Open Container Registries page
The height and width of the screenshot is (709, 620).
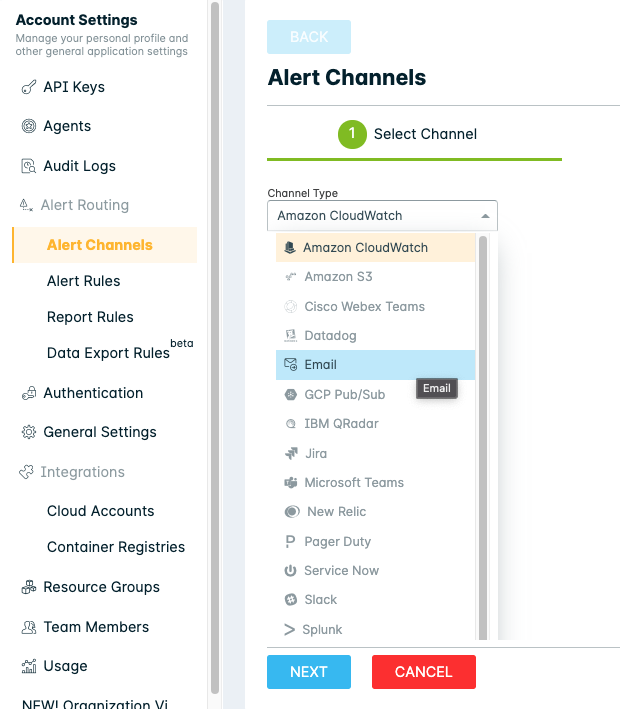[x=116, y=547]
